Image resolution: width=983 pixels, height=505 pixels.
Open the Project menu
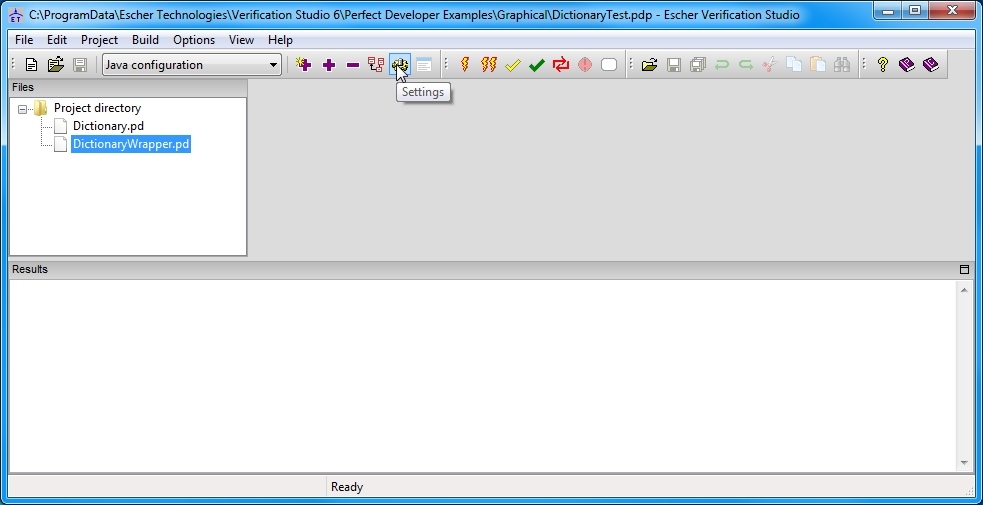99,39
